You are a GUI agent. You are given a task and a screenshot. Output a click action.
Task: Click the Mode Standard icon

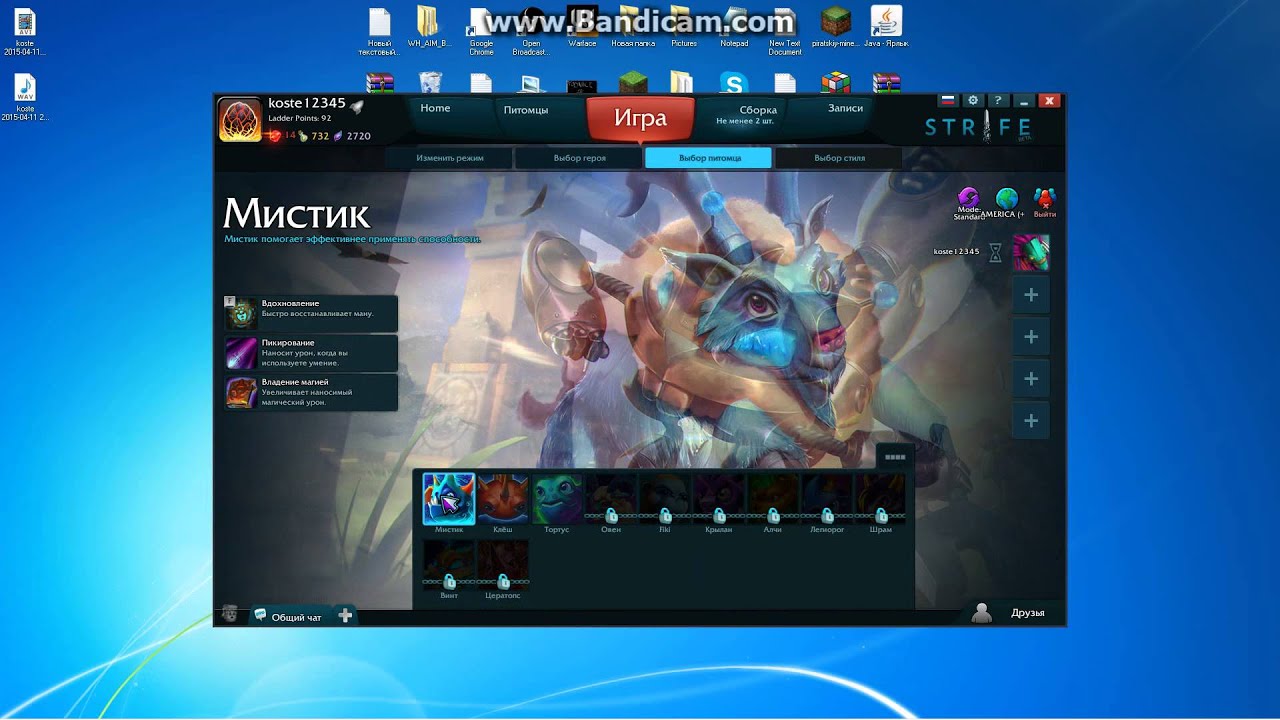tap(968, 198)
